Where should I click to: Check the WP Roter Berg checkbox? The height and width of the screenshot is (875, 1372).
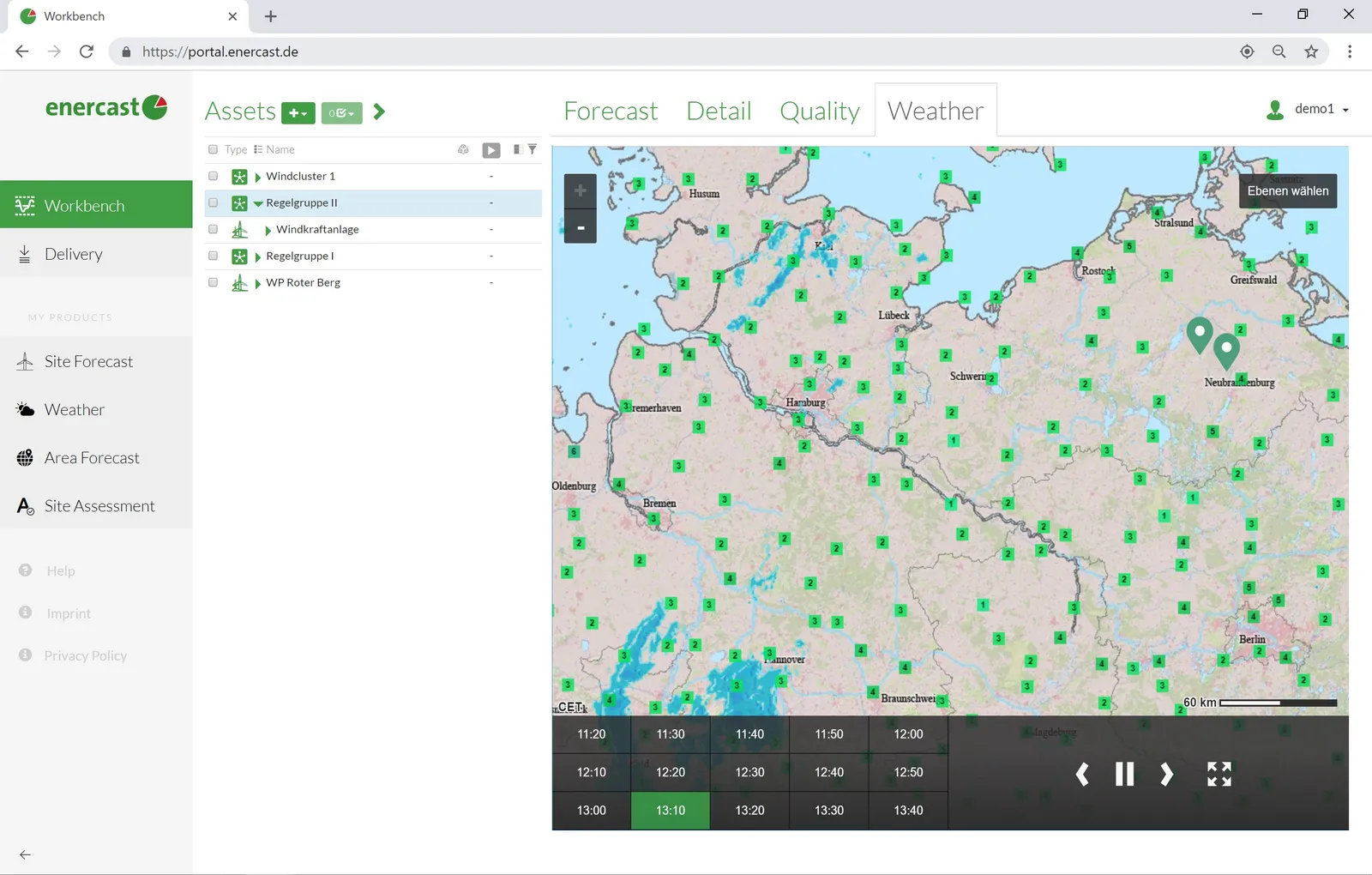click(213, 282)
